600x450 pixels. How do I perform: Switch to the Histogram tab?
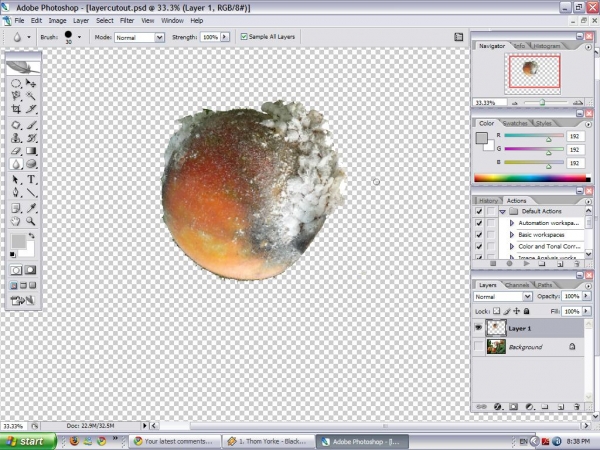[546, 46]
